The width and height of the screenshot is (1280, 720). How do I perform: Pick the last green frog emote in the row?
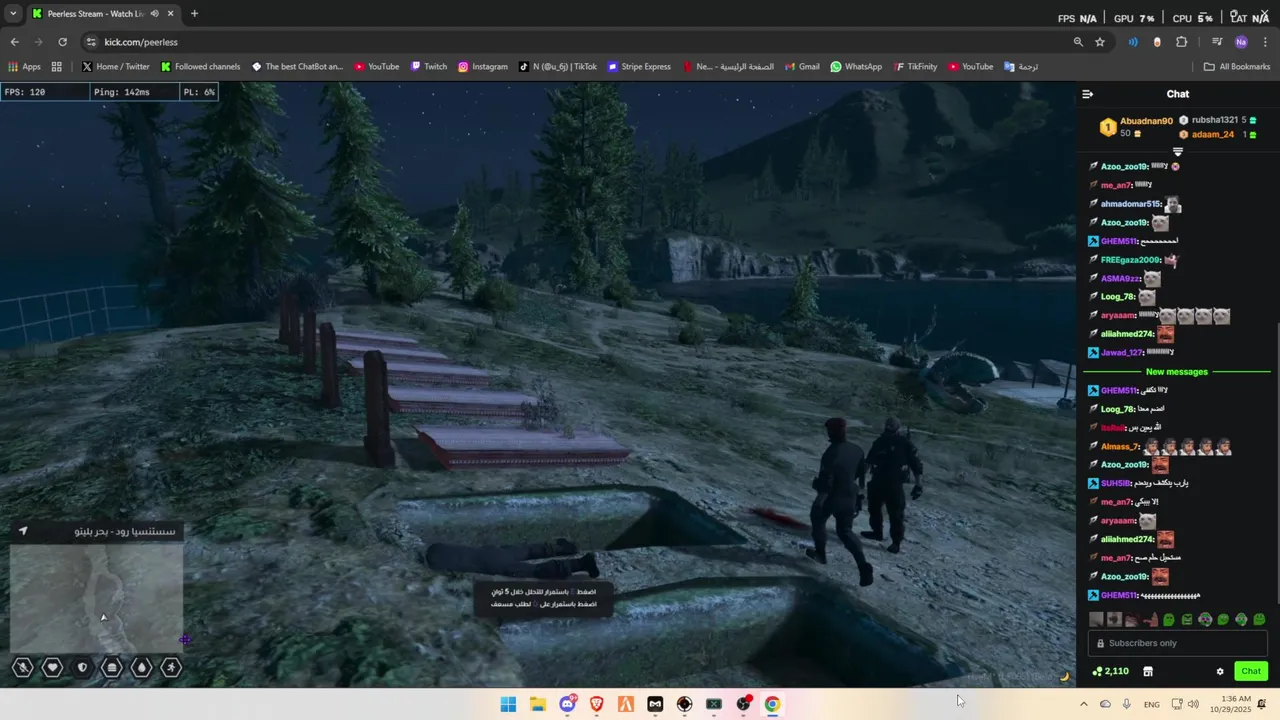point(1259,619)
